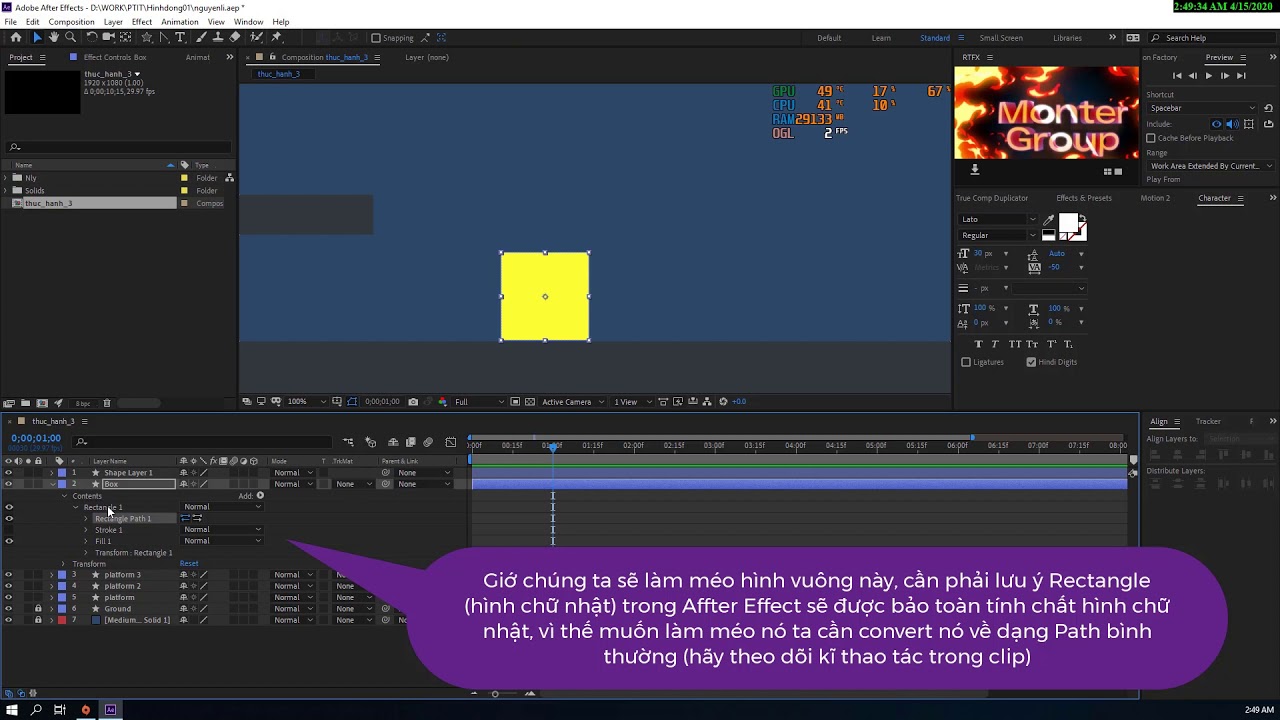Click the eyedropper in Character panel
Screen dimensions: 1280x720
1048,220
